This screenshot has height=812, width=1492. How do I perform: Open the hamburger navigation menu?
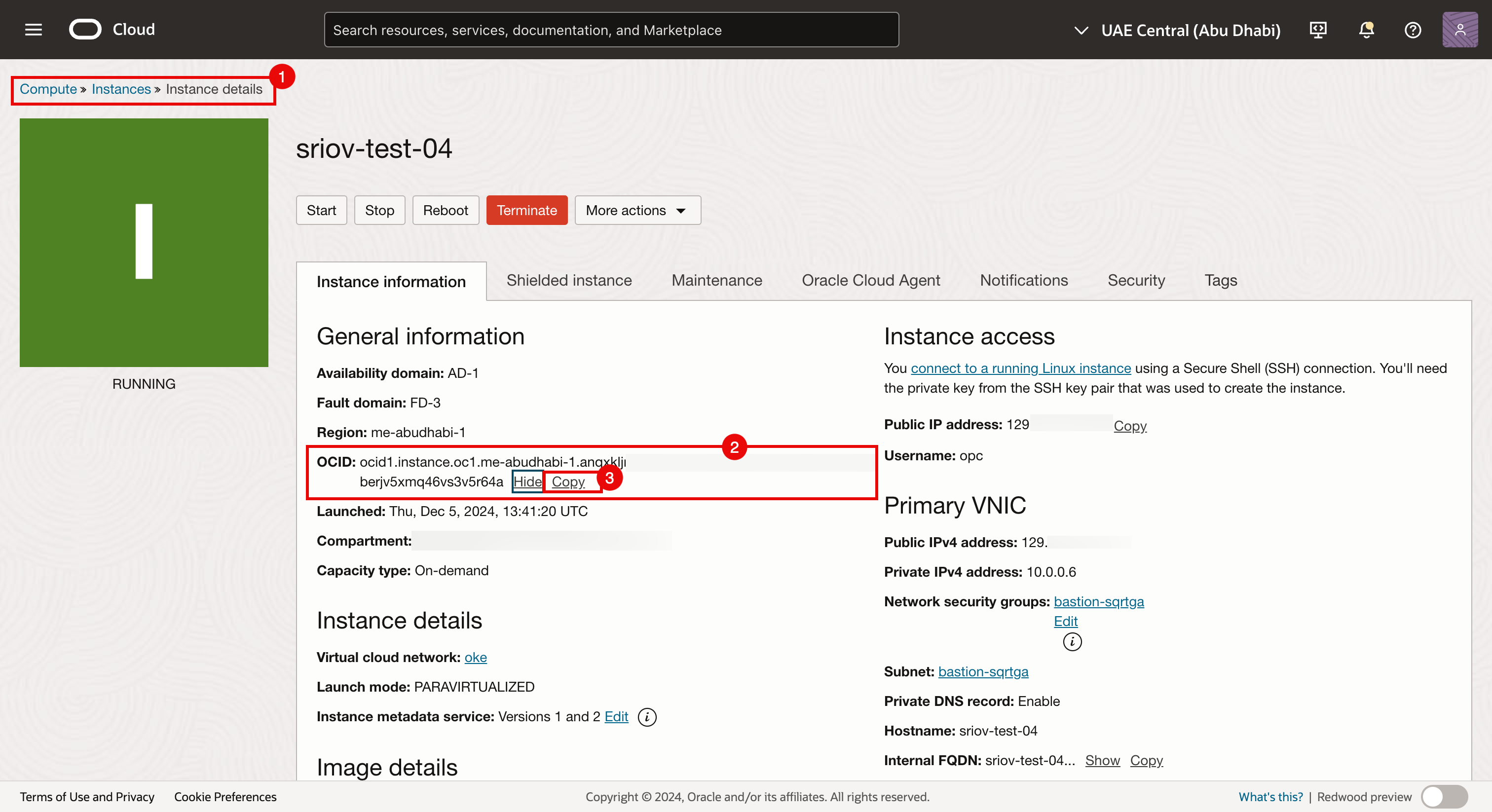[x=34, y=30]
